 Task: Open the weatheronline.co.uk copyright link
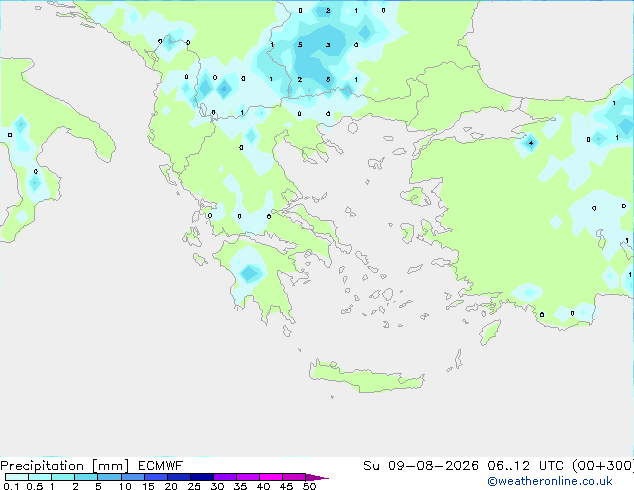[549, 481]
